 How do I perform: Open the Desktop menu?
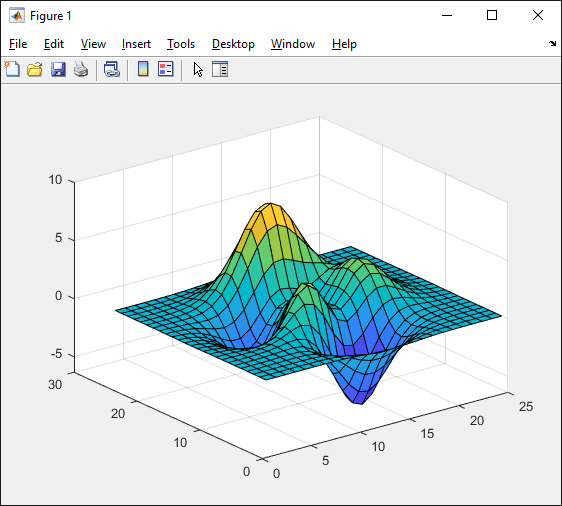coord(233,44)
